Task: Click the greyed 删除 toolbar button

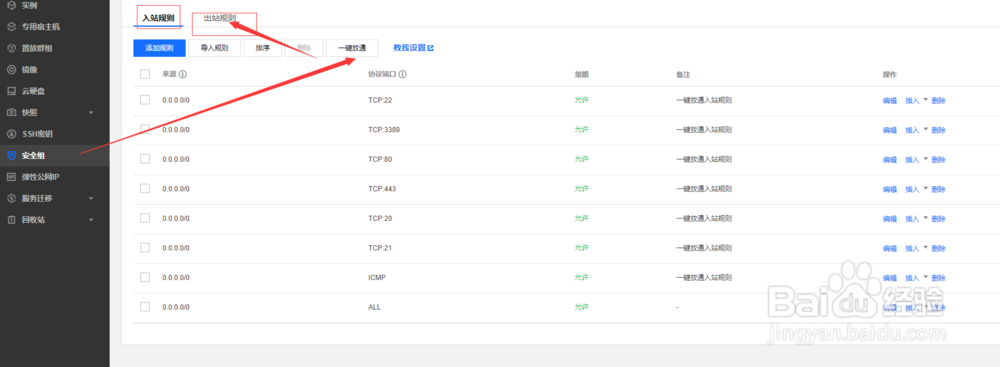Action: coord(304,48)
